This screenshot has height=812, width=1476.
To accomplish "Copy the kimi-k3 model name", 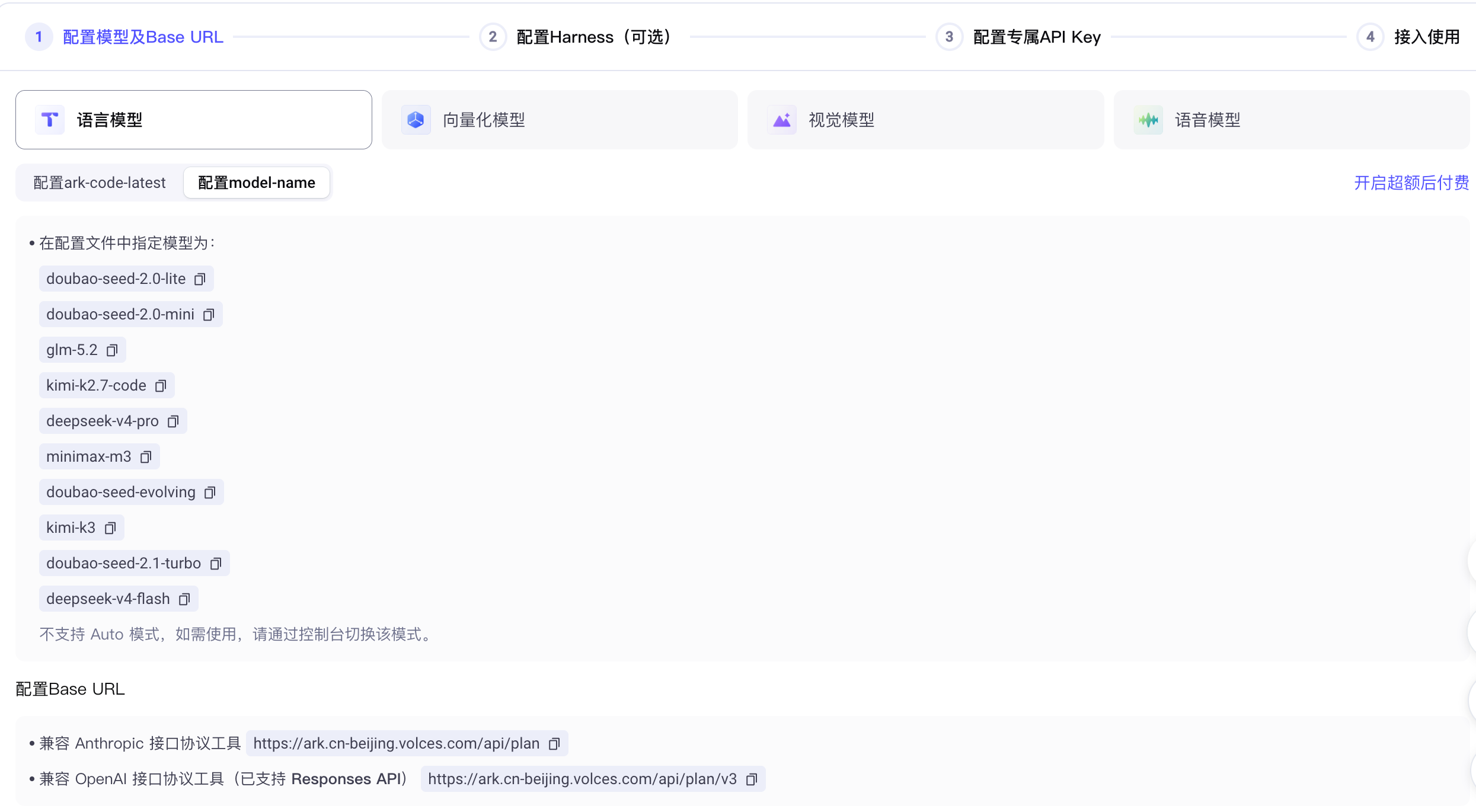I will (x=110, y=528).
